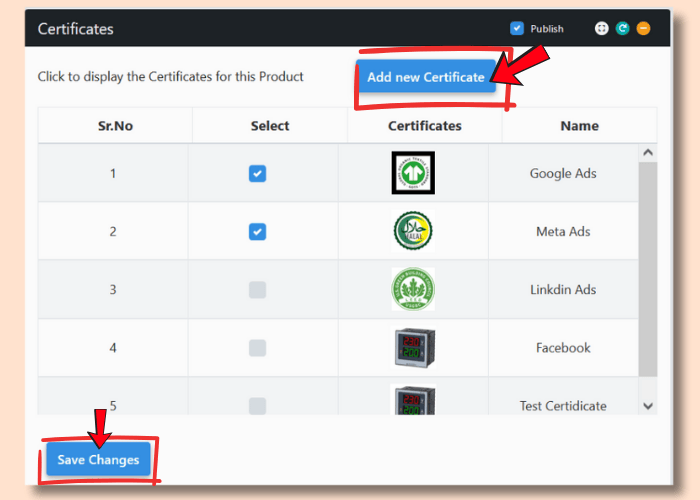Screen dimensions: 700x500
Task: Click the table scrollbar down arrow
Action: tap(647, 405)
